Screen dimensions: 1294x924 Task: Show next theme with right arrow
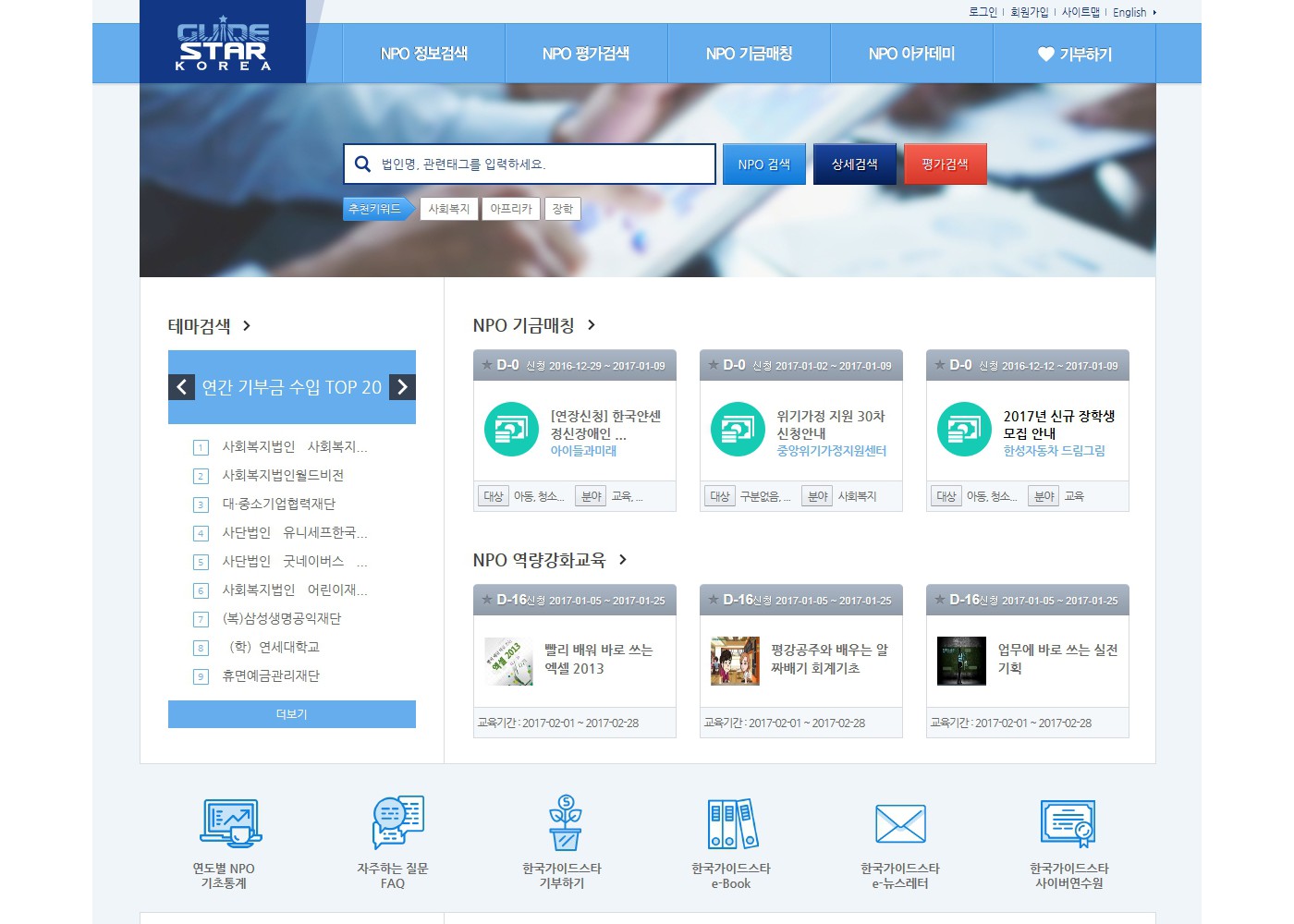(402, 387)
